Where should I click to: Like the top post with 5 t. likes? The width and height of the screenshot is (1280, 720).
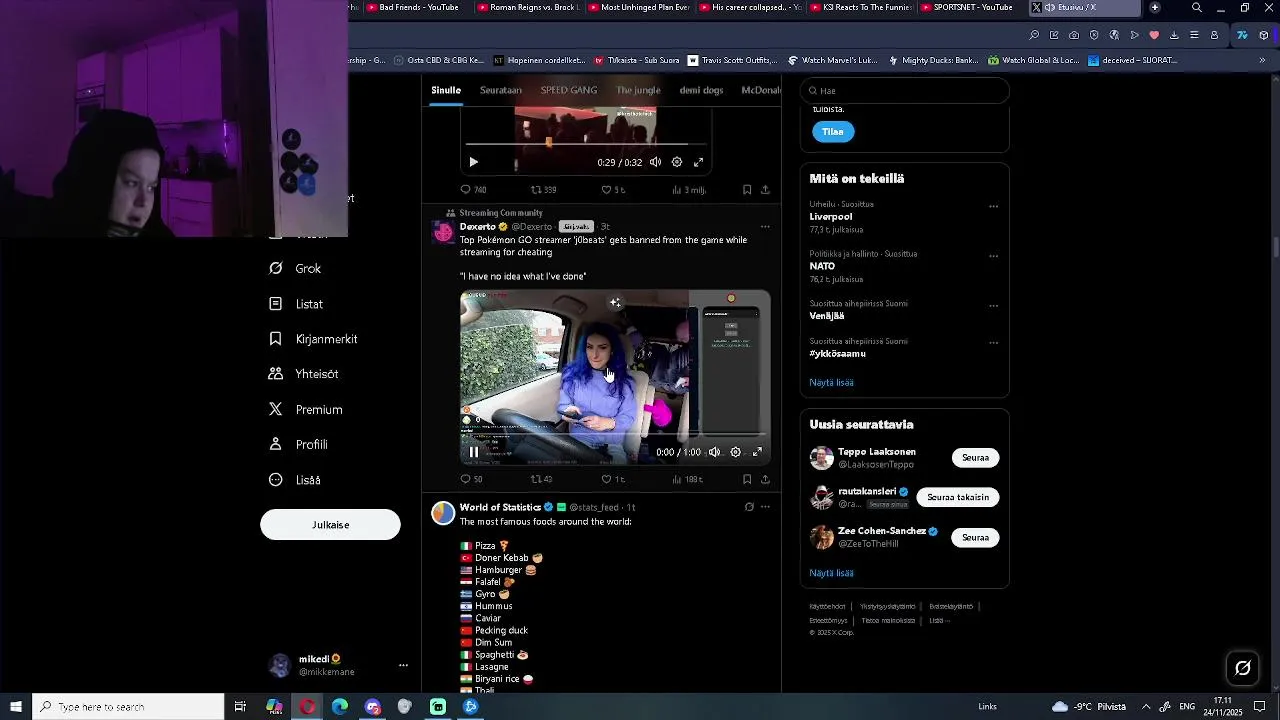coord(613,189)
